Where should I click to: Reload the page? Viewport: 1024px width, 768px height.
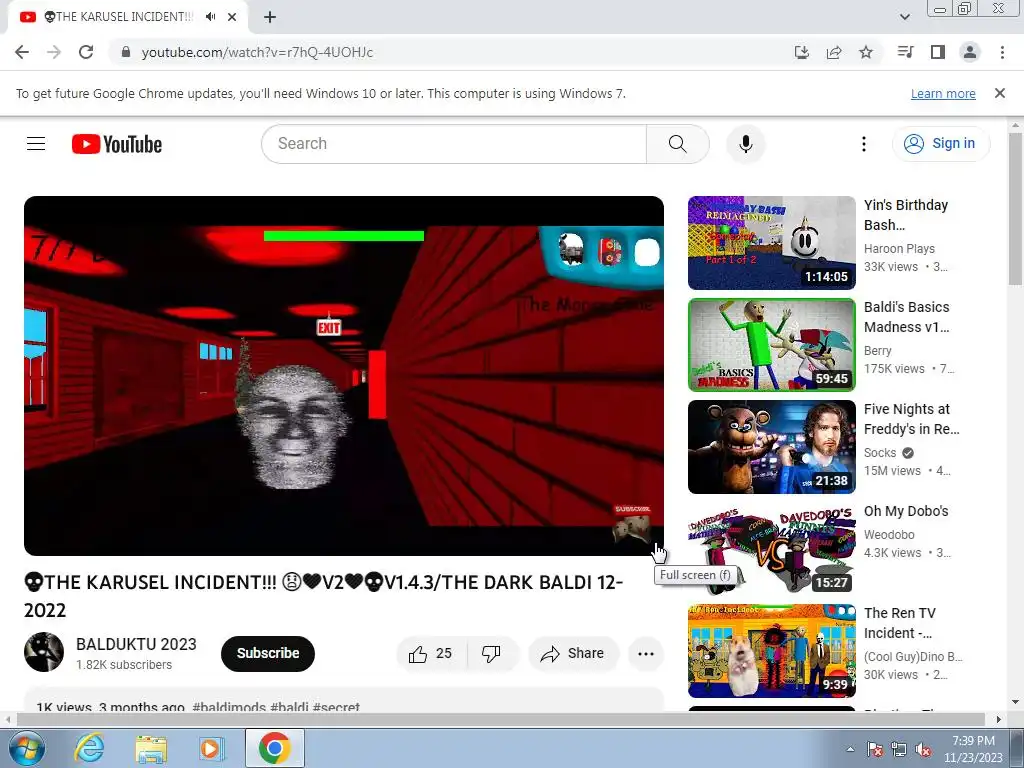(x=86, y=52)
